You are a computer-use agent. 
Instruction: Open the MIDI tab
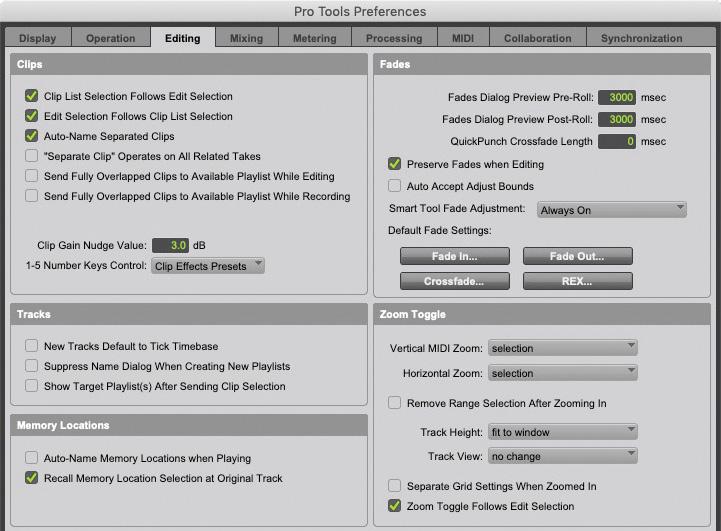pyautogui.click(x=463, y=38)
